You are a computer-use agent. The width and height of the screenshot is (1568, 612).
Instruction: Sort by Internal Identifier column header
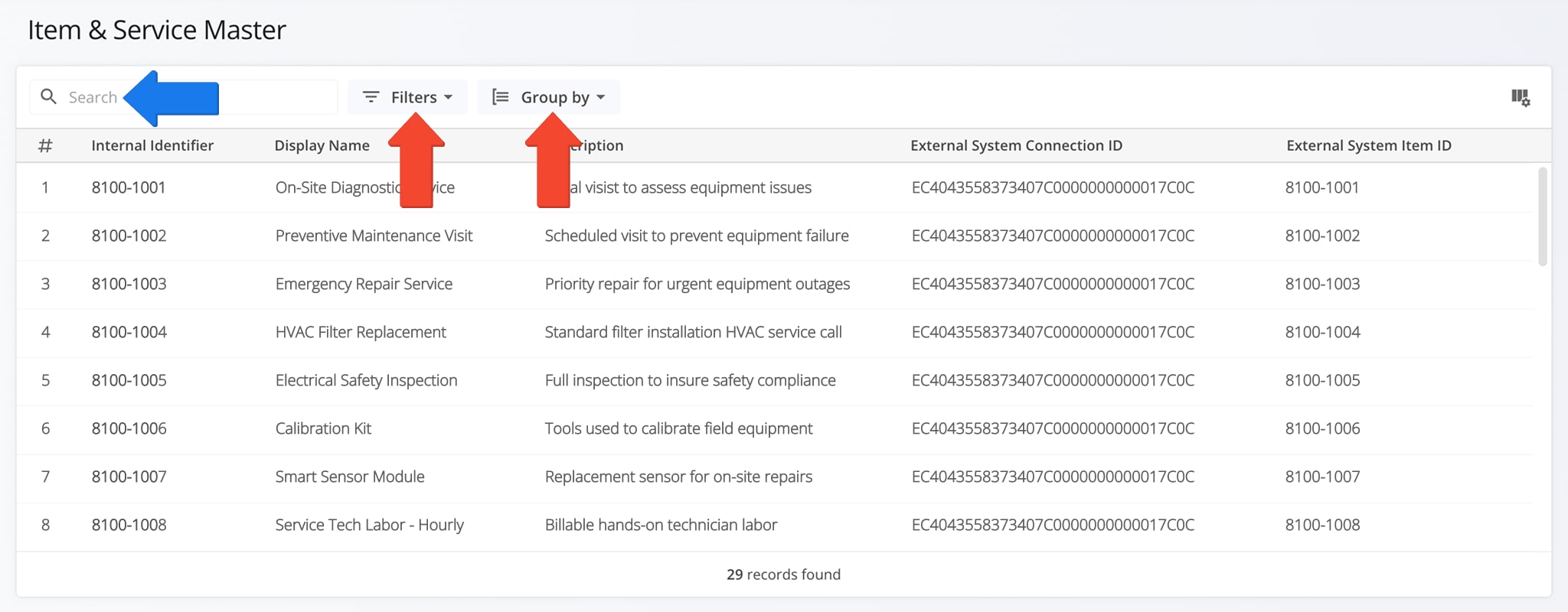pos(152,145)
